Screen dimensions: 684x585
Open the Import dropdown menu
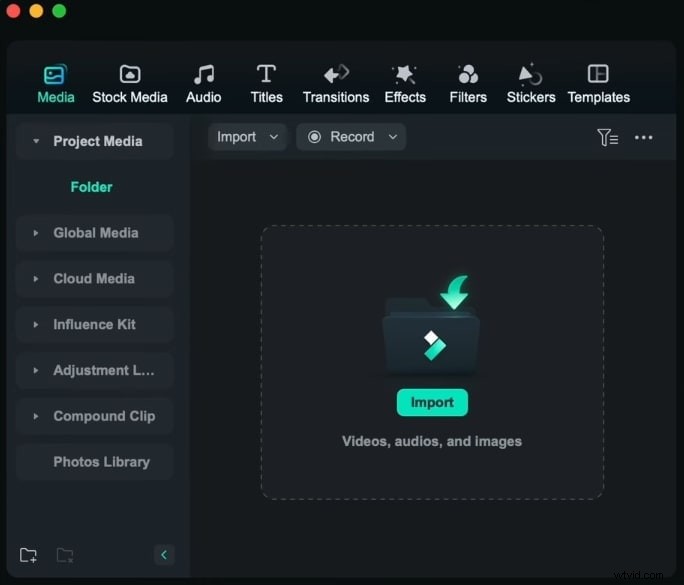pyautogui.click(x=247, y=137)
